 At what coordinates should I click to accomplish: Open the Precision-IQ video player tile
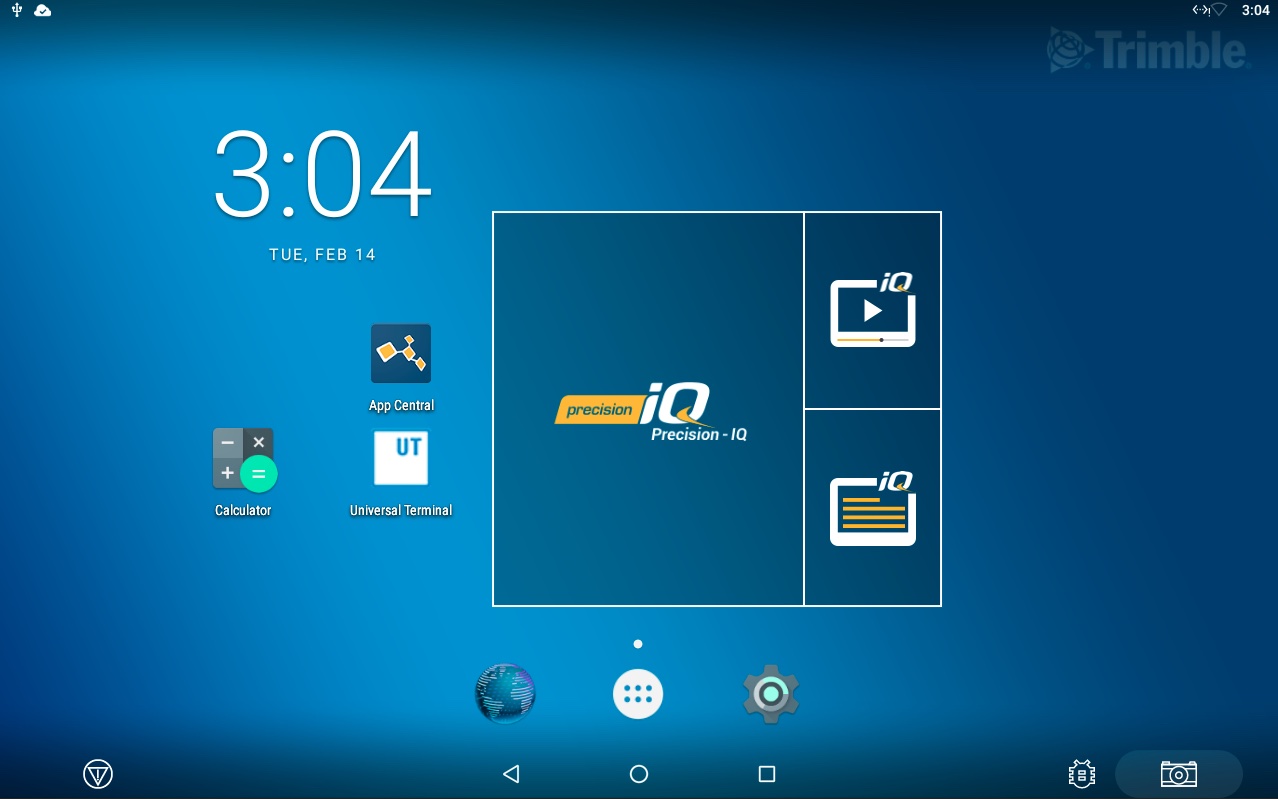872,311
